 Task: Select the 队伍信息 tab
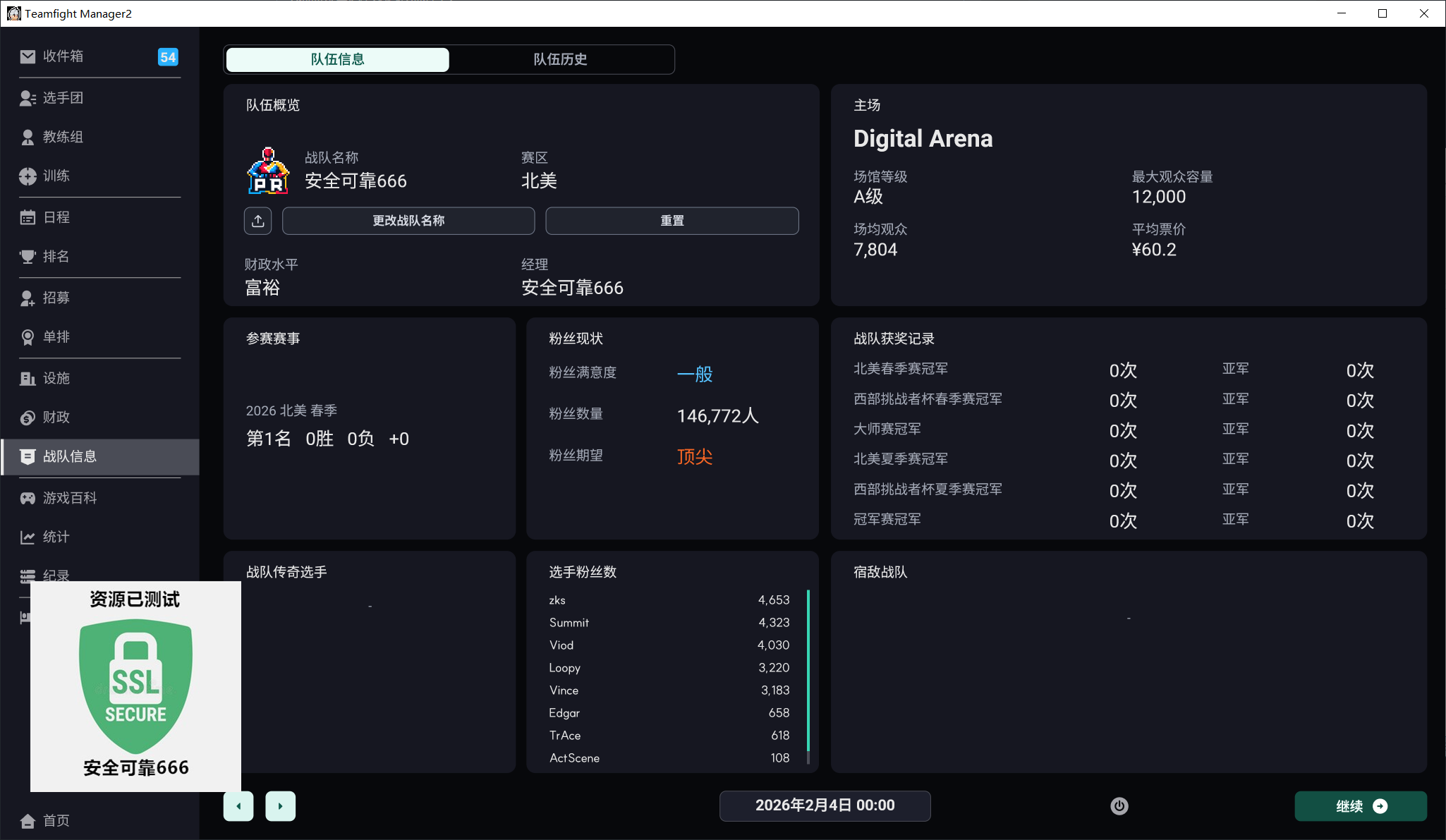[338, 59]
